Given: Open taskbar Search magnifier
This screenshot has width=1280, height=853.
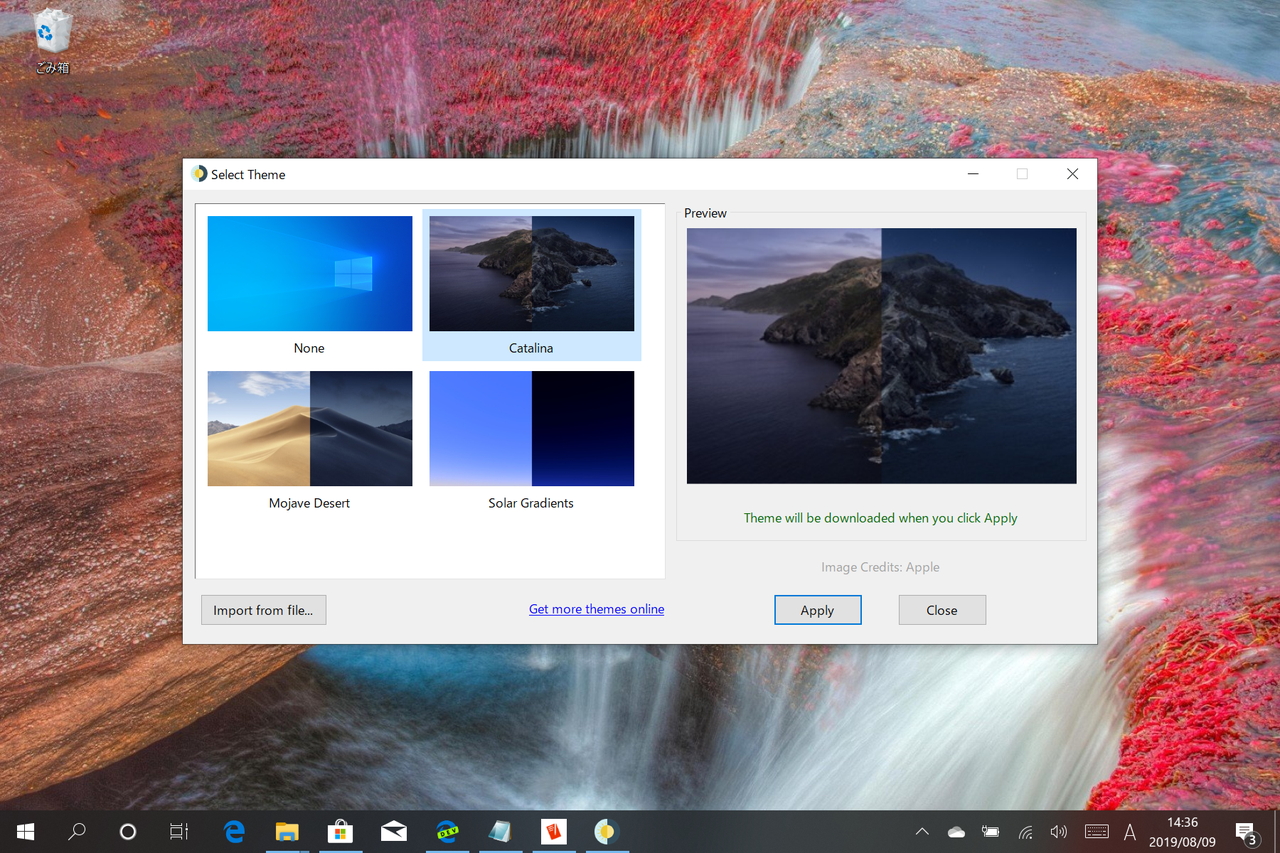Looking at the screenshot, I should [77, 831].
